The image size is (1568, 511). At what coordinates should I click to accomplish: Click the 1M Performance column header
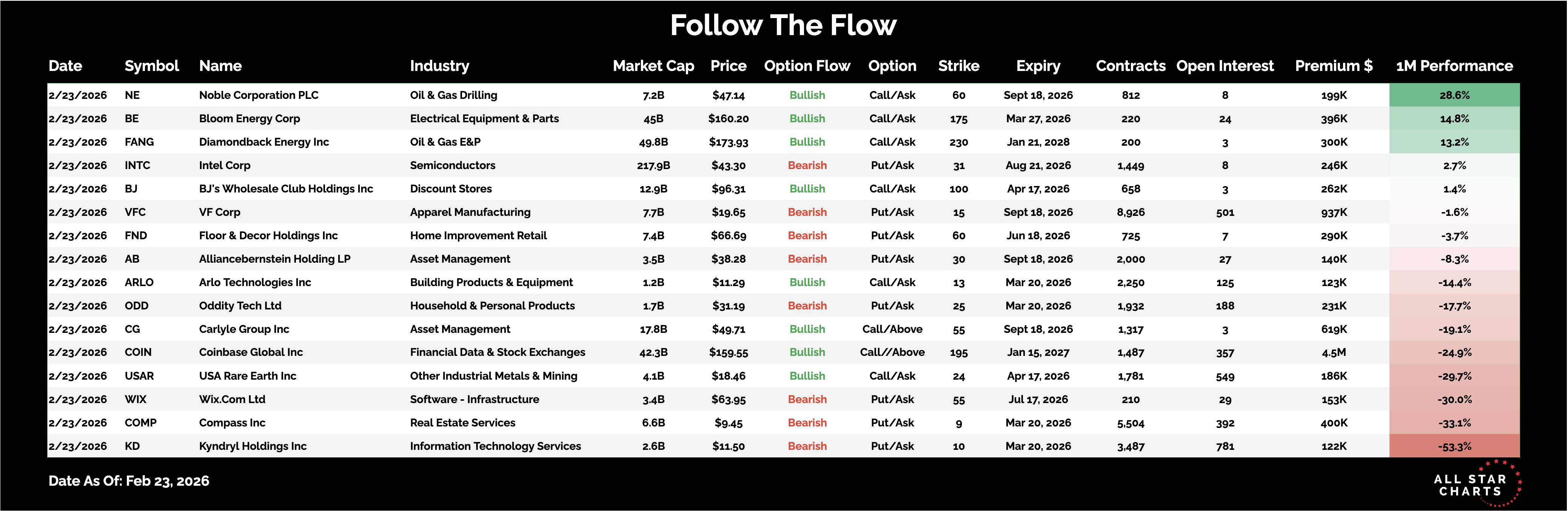pyautogui.click(x=1454, y=66)
